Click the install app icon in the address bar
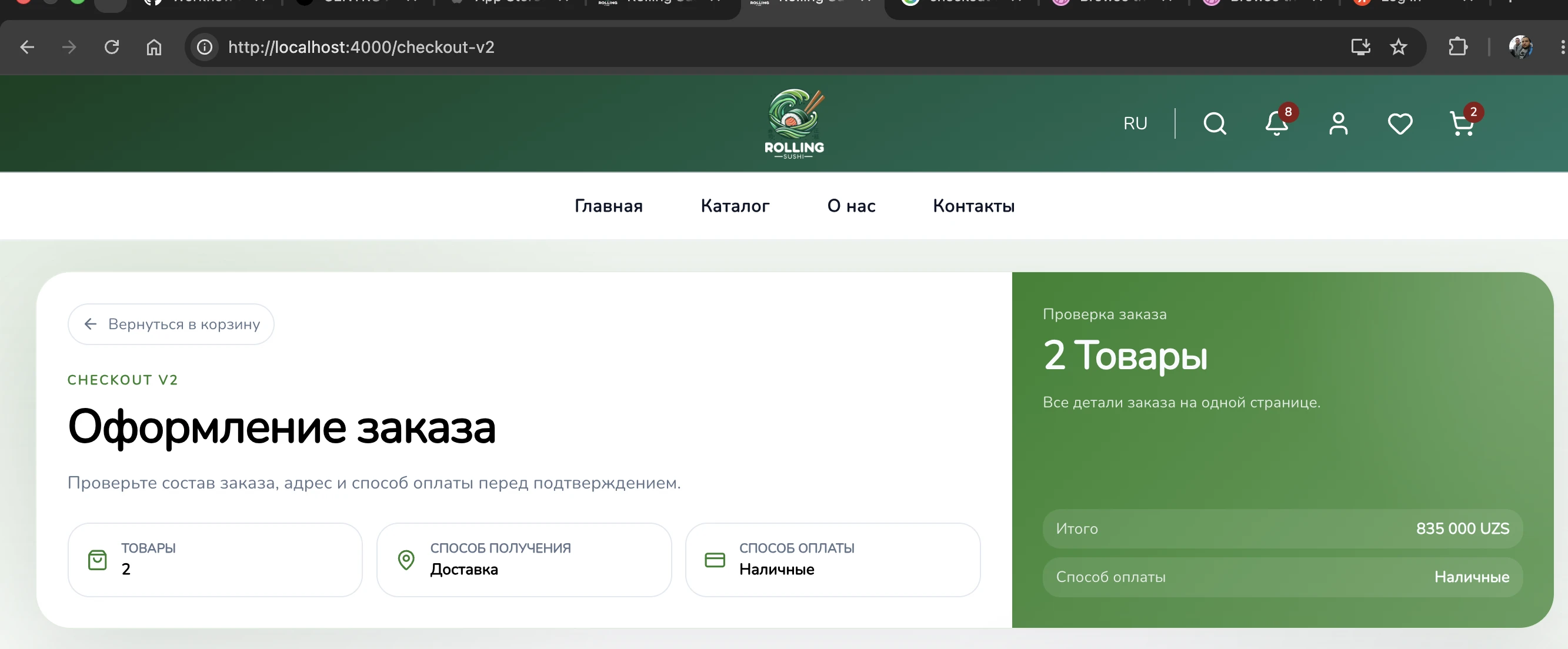The width and height of the screenshot is (1568, 649). [1360, 47]
